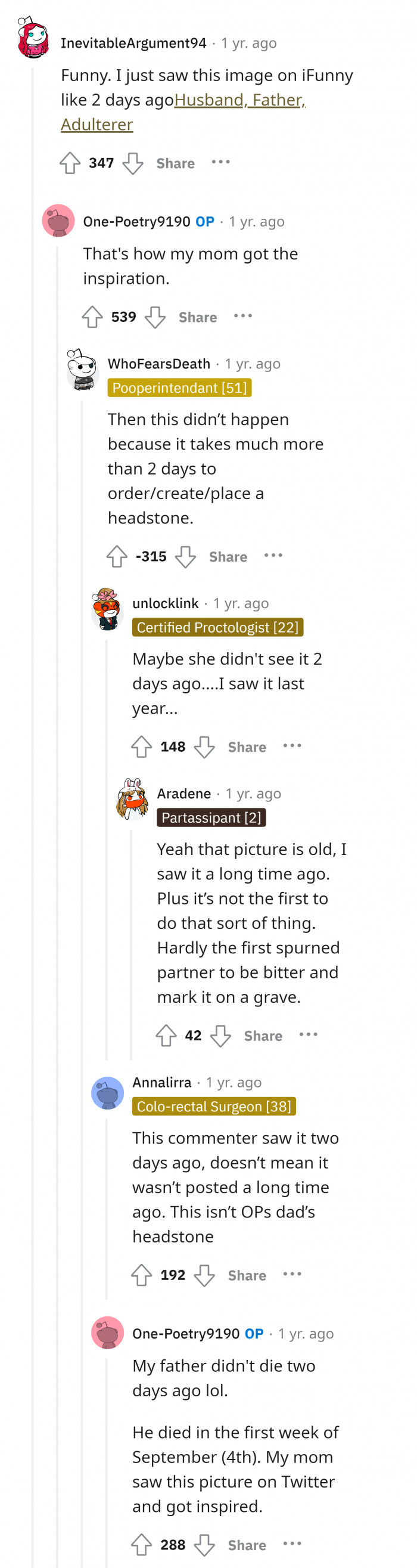Screen dimensions: 417x1568
Task: Upvote WhoFearsDeath's headstone comment
Action: (117, 556)
